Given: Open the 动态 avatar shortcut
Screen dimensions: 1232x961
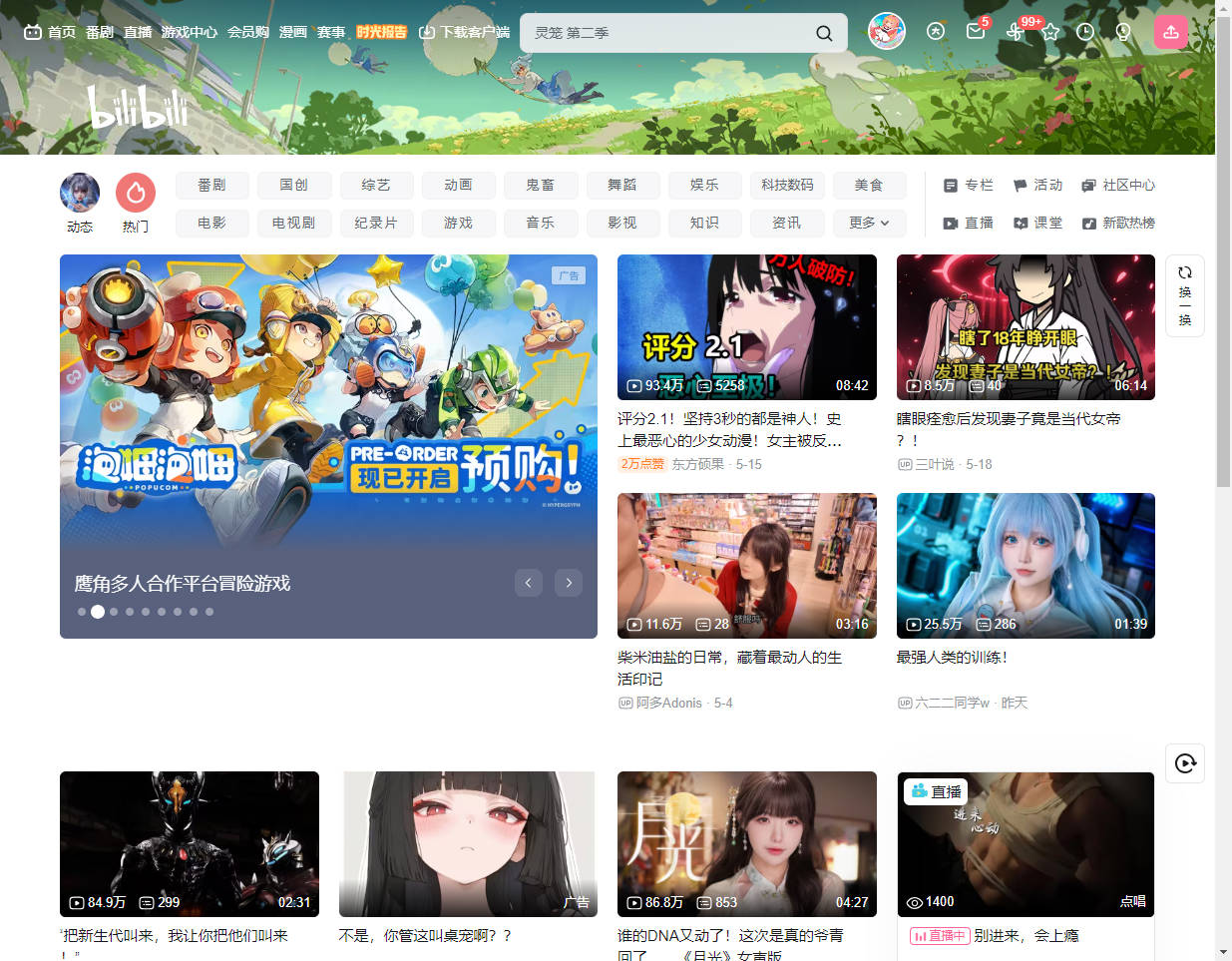Looking at the screenshot, I should [80, 193].
